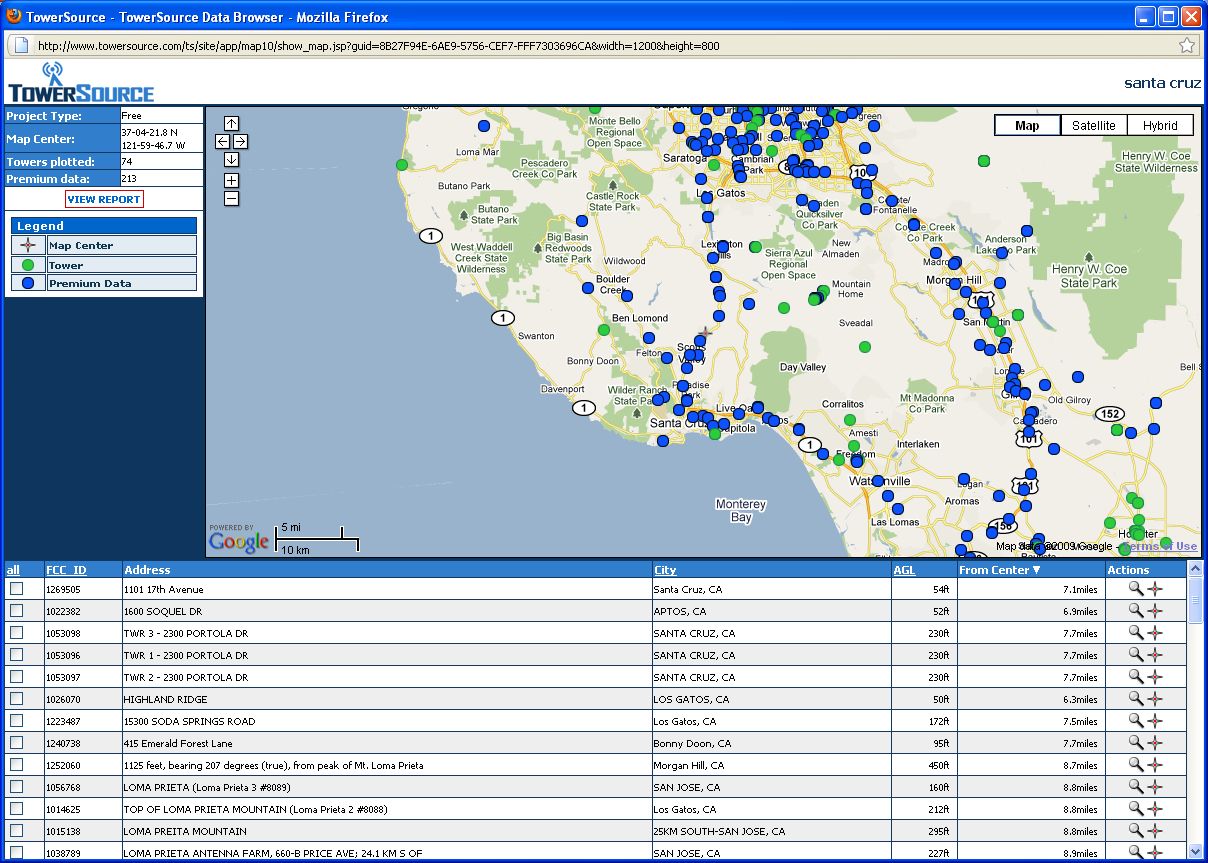Pan the map up with arrow
Screen dimensions: 1208x863
click(231, 123)
